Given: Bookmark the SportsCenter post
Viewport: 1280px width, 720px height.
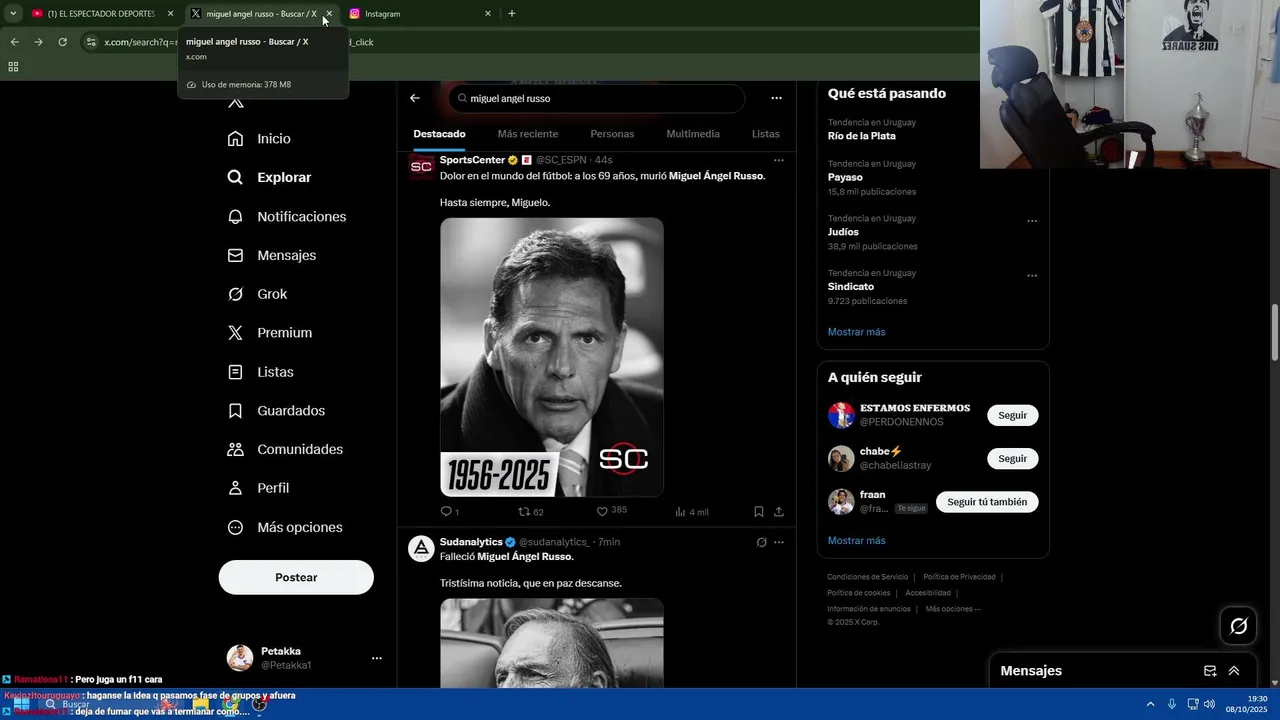Looking at the screenshot, I should pos(759,512).
